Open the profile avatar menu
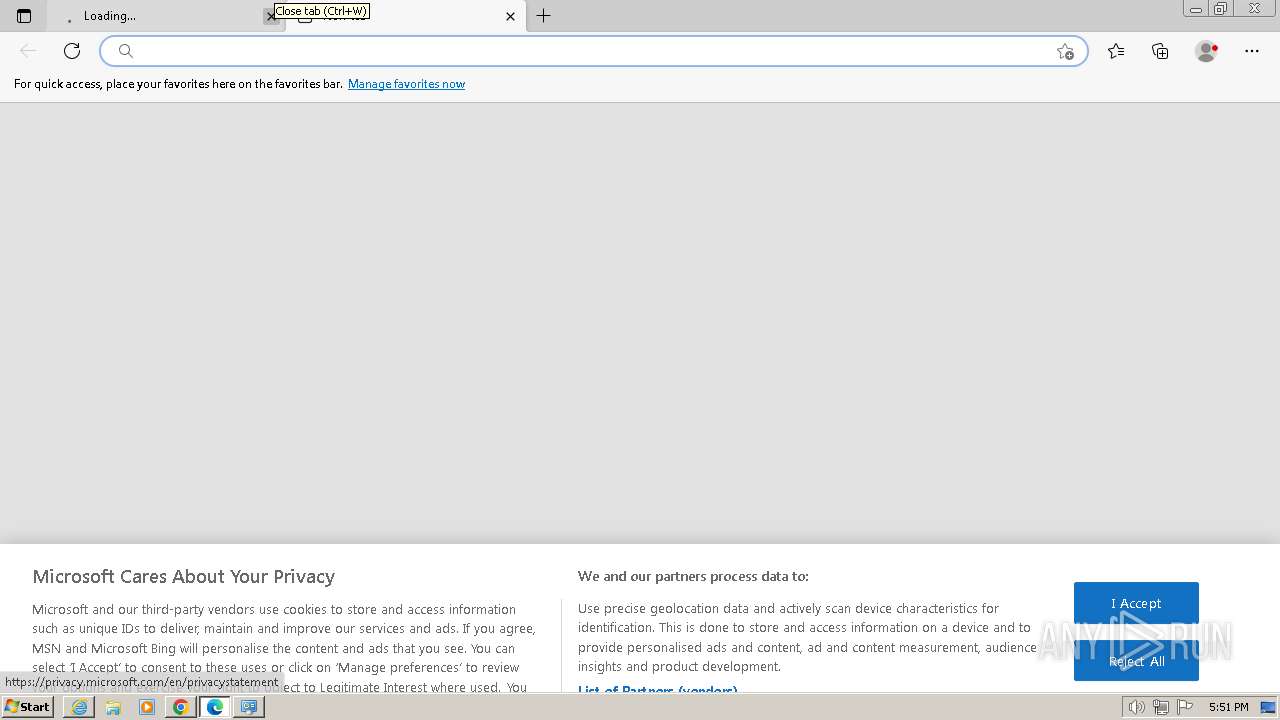Screen dimensions: 1280x720 click(1206, 51)
